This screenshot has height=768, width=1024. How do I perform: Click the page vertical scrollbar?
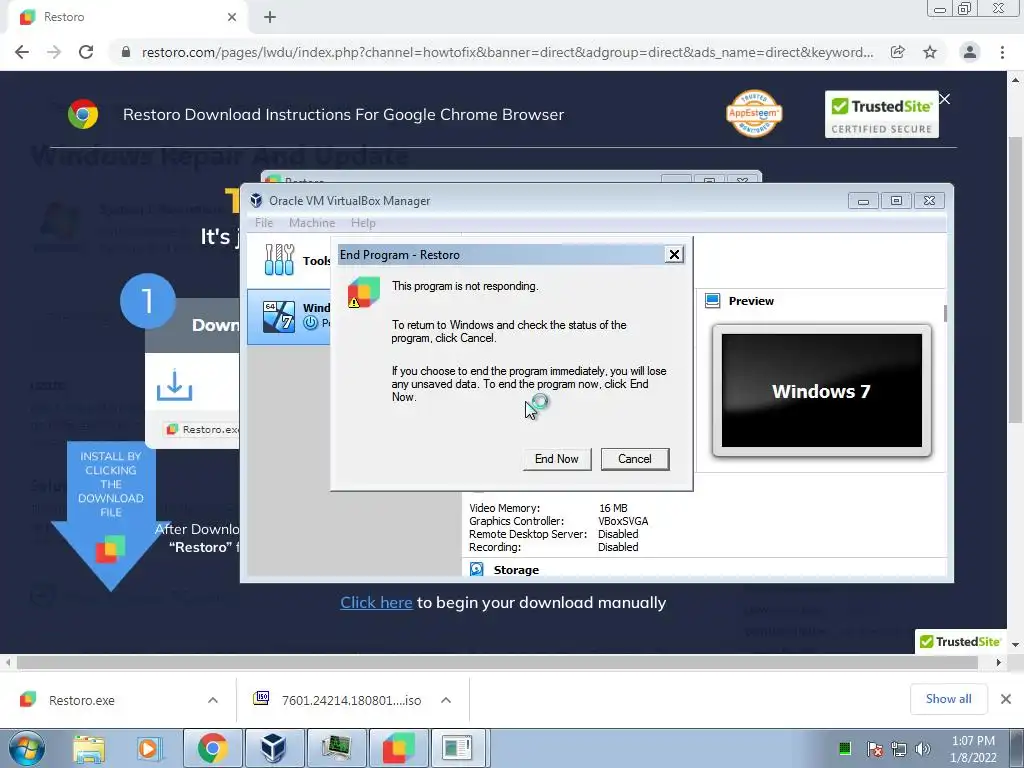(1015, 281)
